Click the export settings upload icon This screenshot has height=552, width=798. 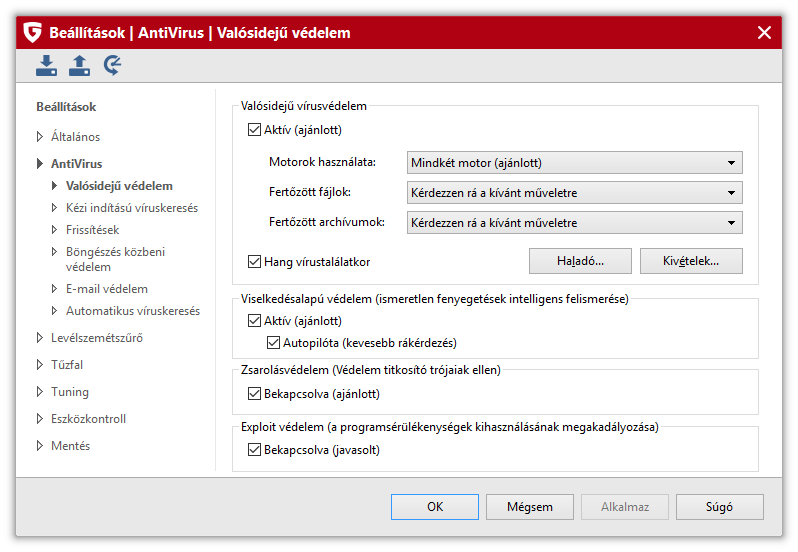(79, 66)
